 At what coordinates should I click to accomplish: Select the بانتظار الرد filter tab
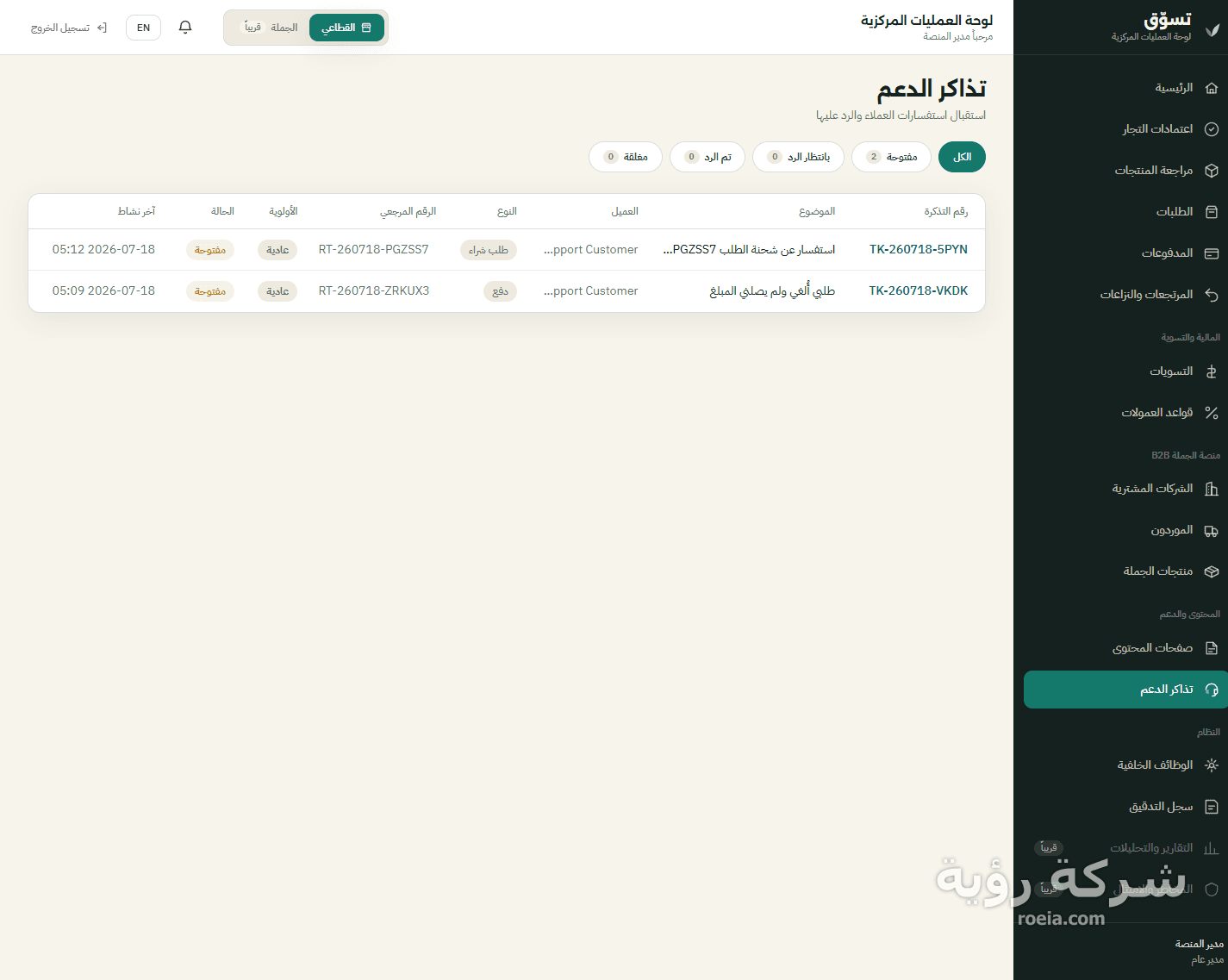click(798, 157)
